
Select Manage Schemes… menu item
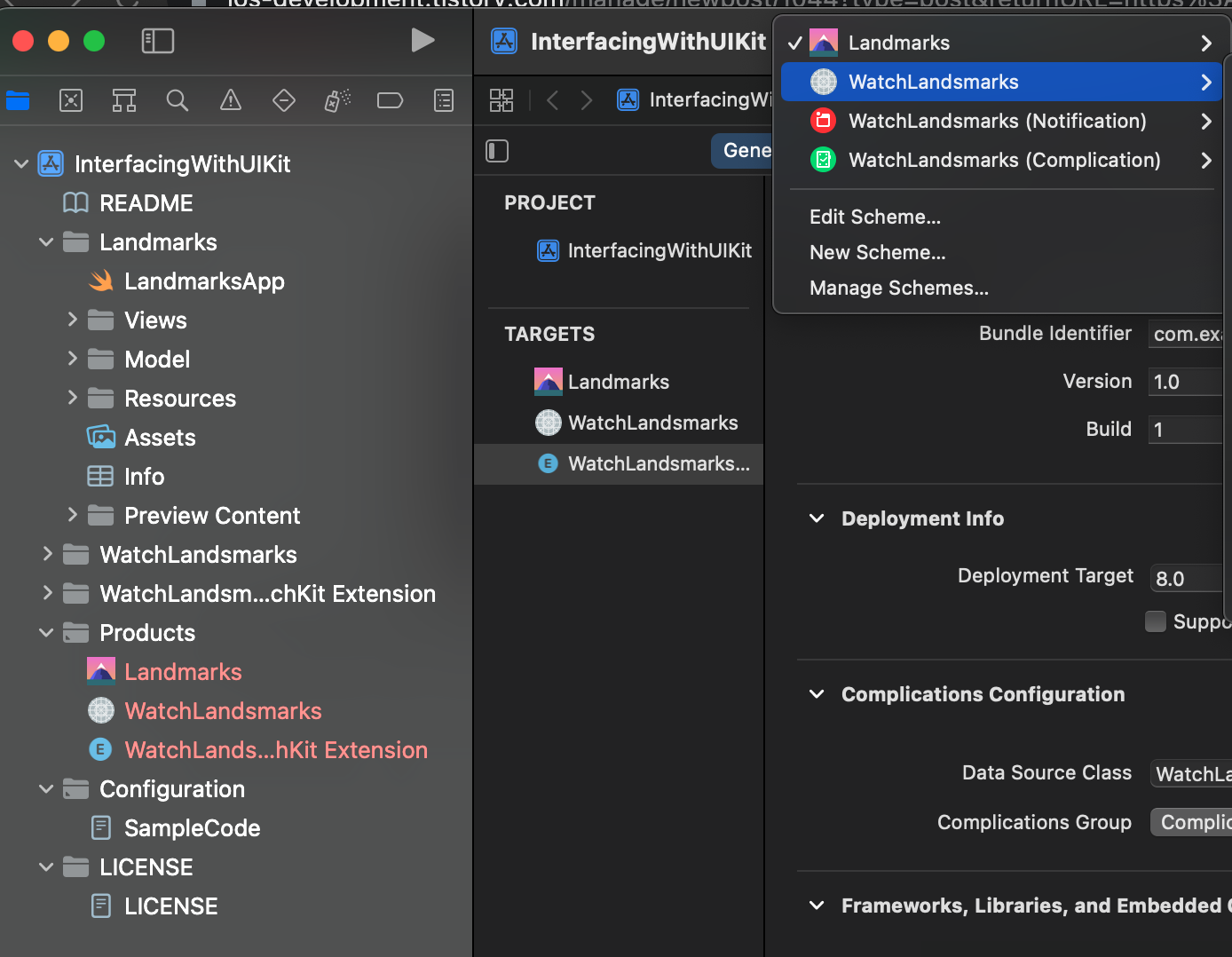[899, 288]
